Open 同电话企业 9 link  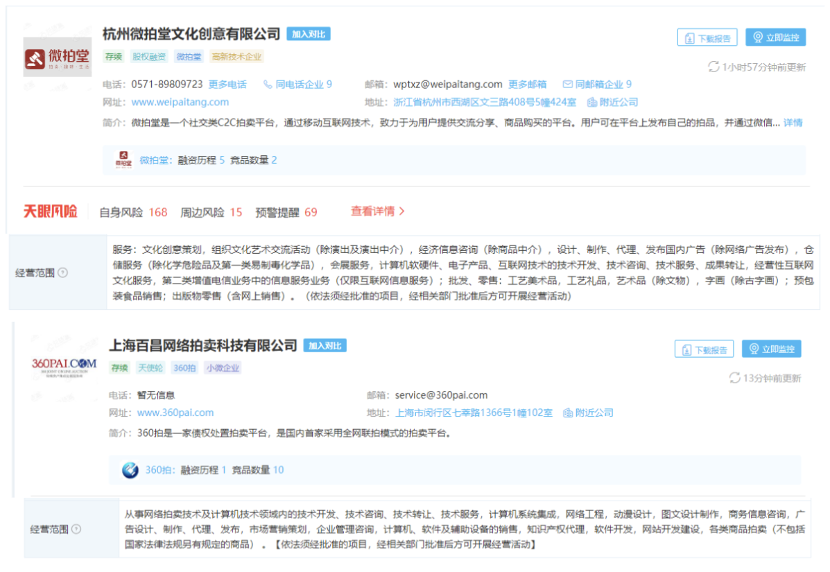[x=303, y=84]
